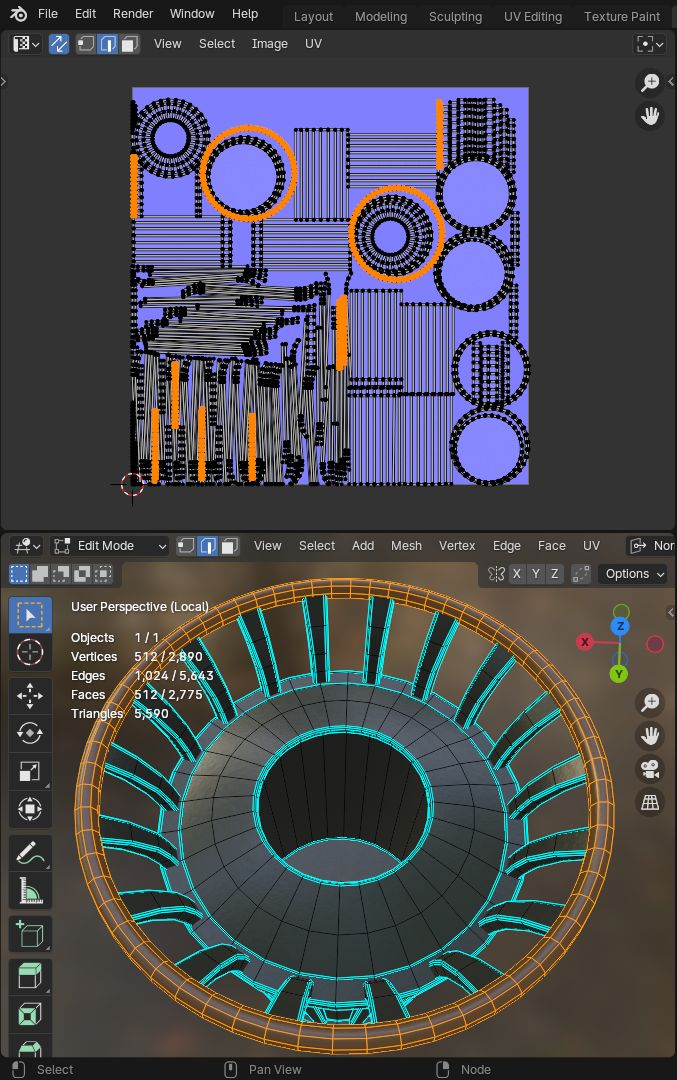Open the Render menu

tap(133, 14)
